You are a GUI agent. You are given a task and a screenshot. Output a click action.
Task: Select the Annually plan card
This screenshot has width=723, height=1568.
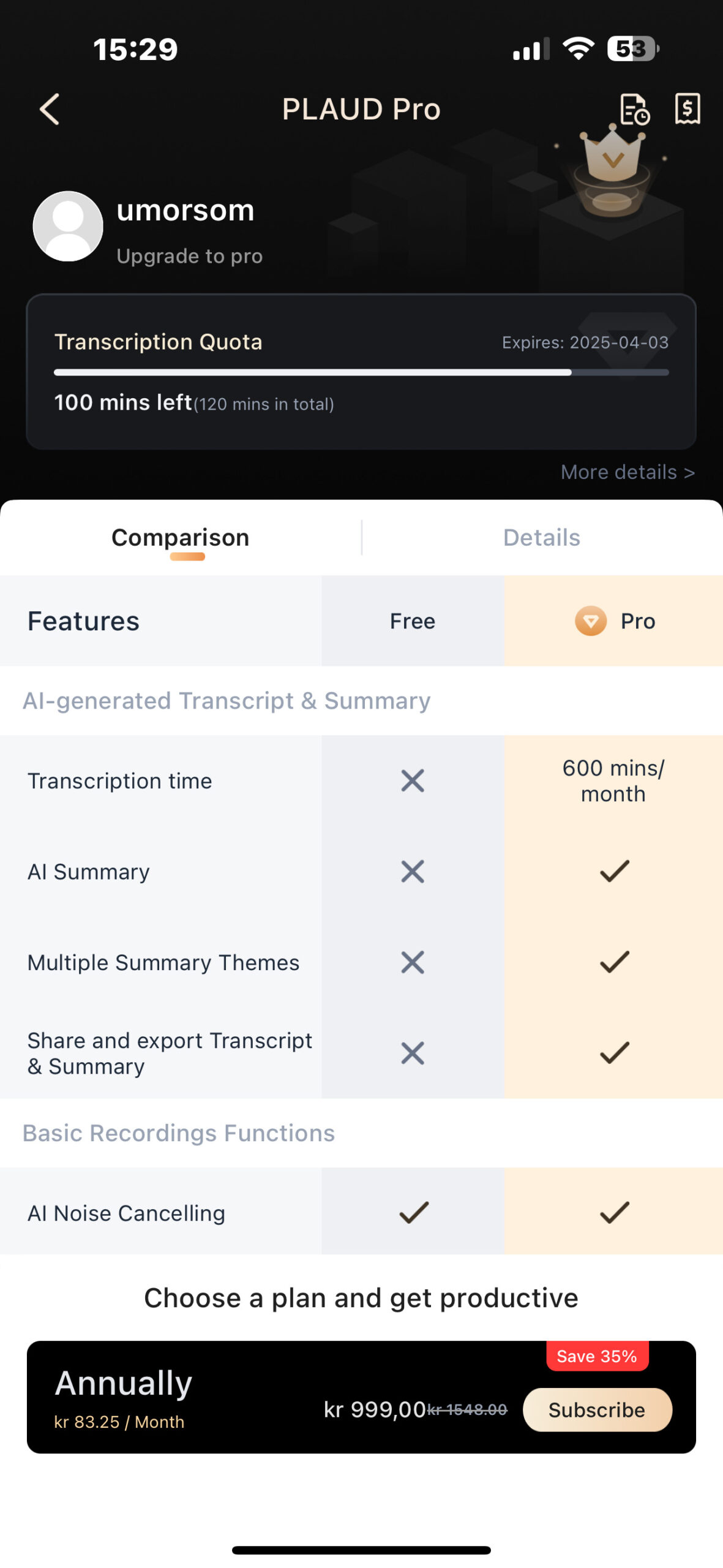coord(361,1397)
